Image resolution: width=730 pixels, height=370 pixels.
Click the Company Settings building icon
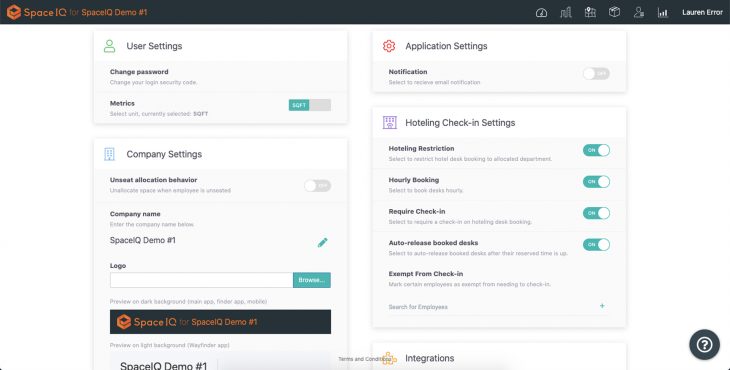(109, 154)
